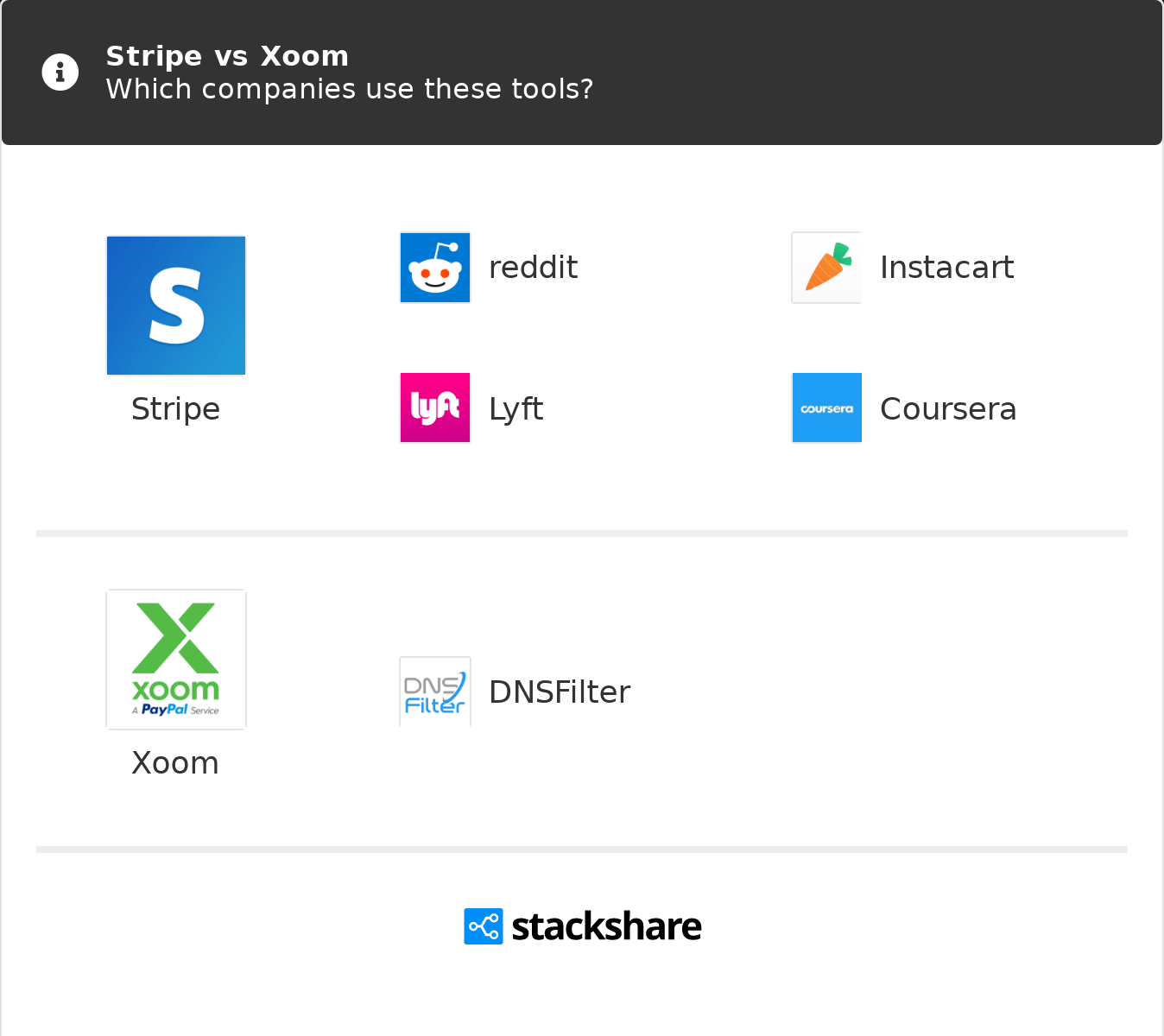1164x1036 pixels.
Task: Click "Which companies use these tools?" subtitle
Action: (x=350, y=89)
